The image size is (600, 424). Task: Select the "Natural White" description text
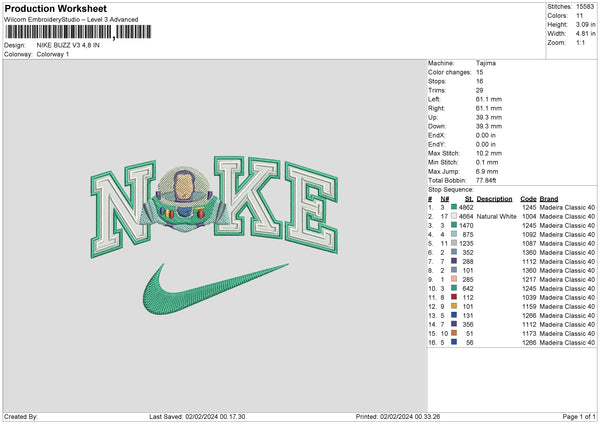[x=497, y=216]
